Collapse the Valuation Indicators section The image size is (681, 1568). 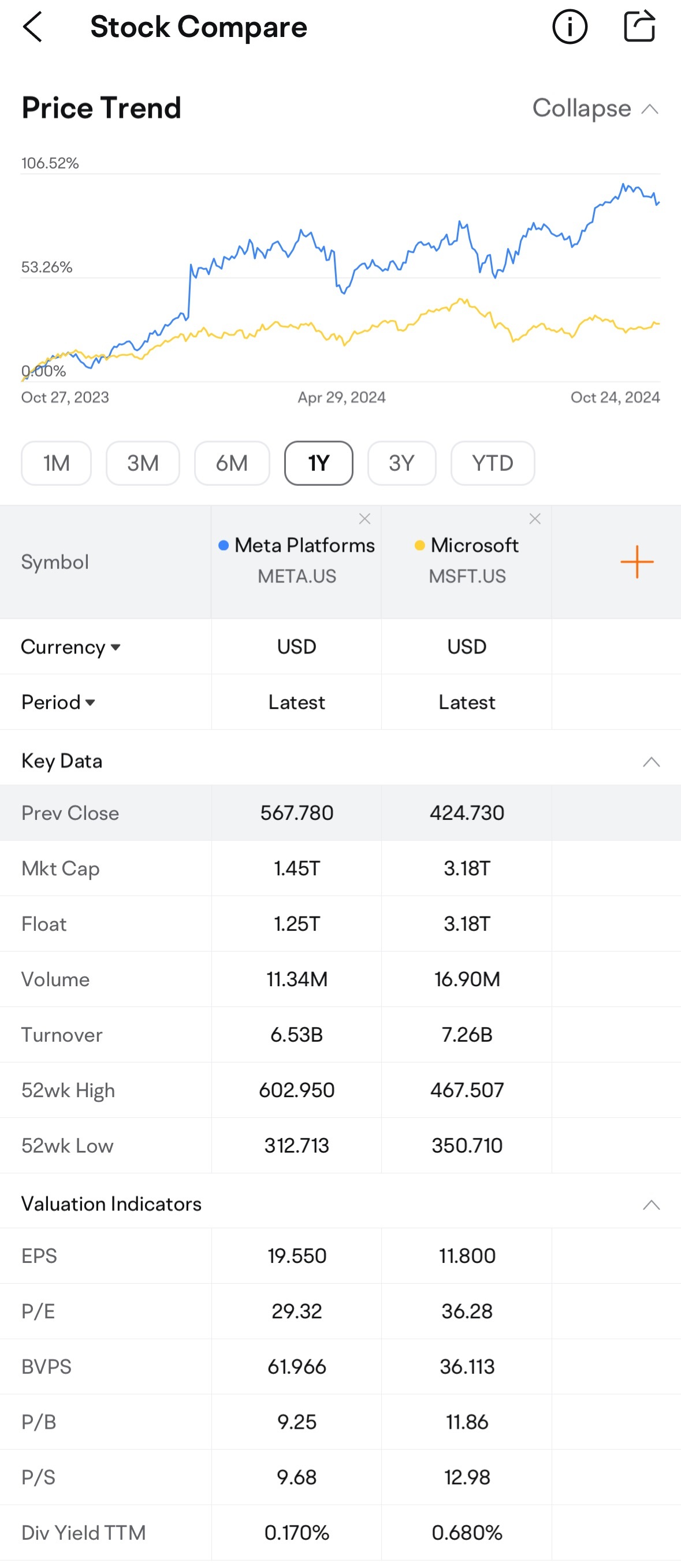point(651,1205)
